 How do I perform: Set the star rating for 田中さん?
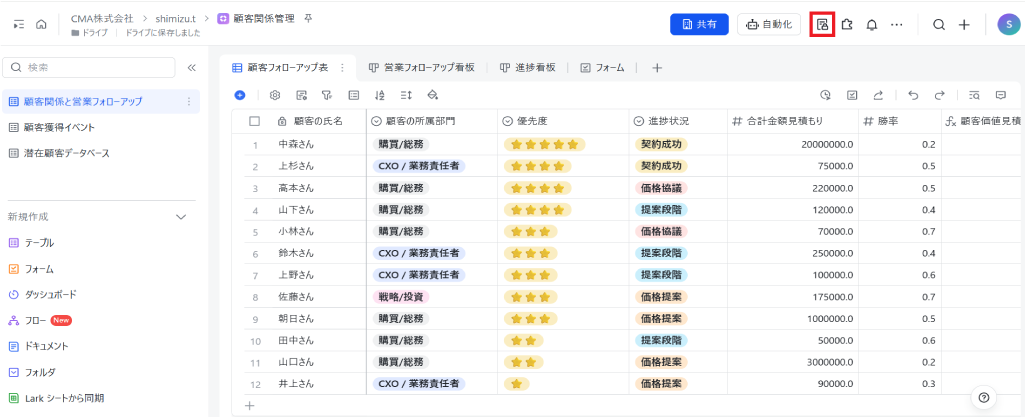coord(523,340)
